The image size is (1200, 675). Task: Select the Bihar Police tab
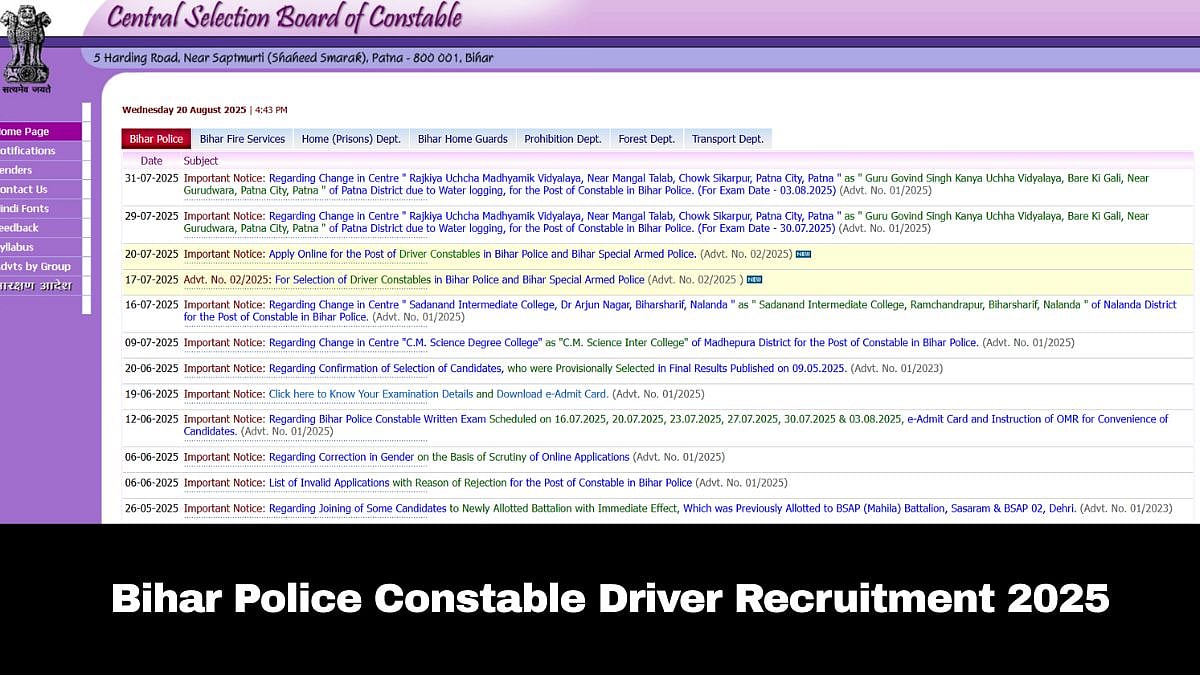pos(156,139)
